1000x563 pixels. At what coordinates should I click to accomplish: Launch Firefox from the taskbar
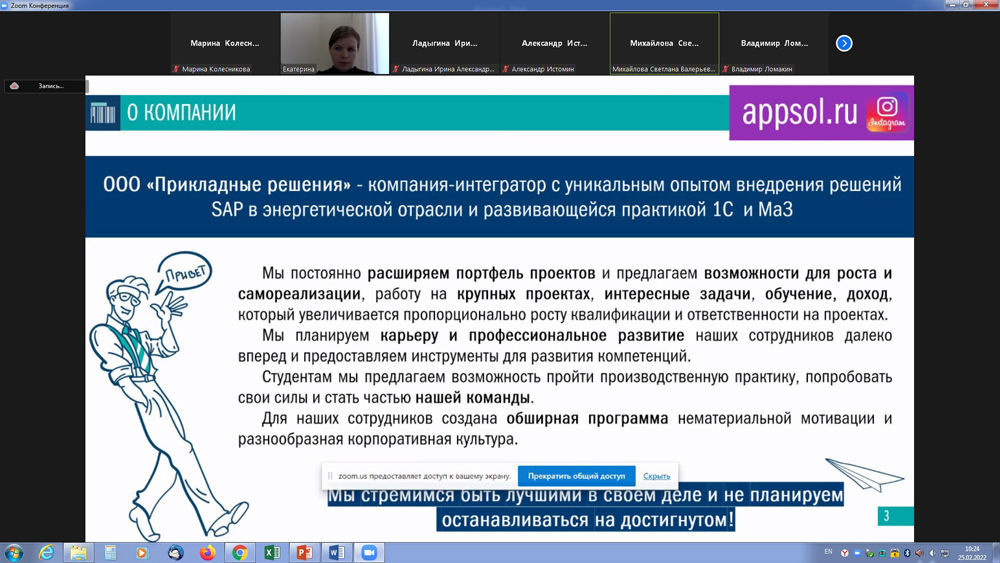207,552
